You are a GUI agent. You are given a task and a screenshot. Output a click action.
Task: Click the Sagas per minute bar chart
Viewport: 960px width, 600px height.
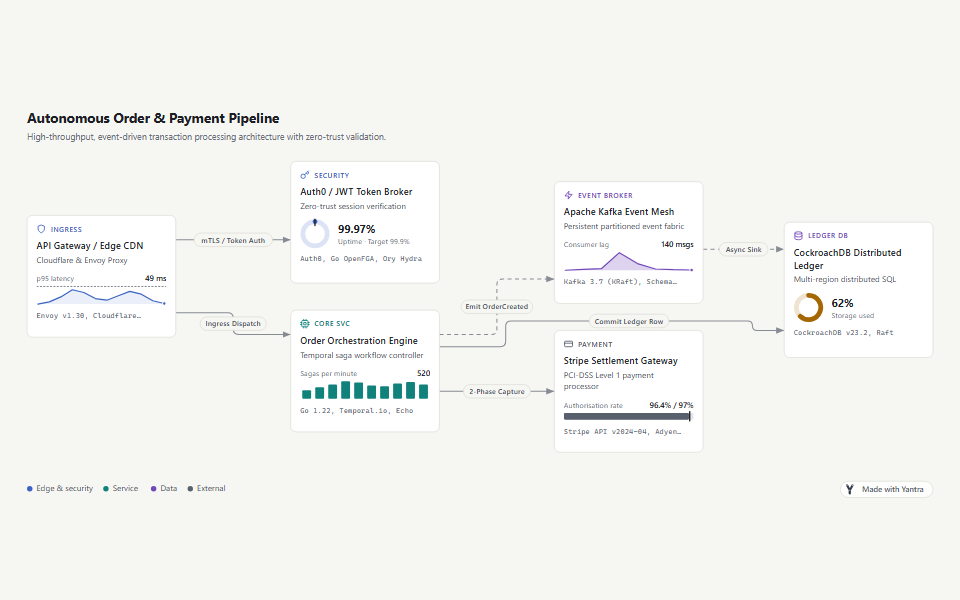point(365,390)
